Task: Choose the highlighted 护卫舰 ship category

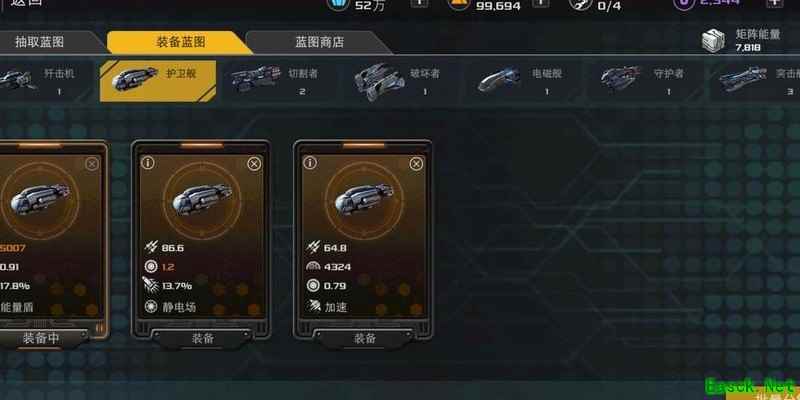Action: pos(158,81)
